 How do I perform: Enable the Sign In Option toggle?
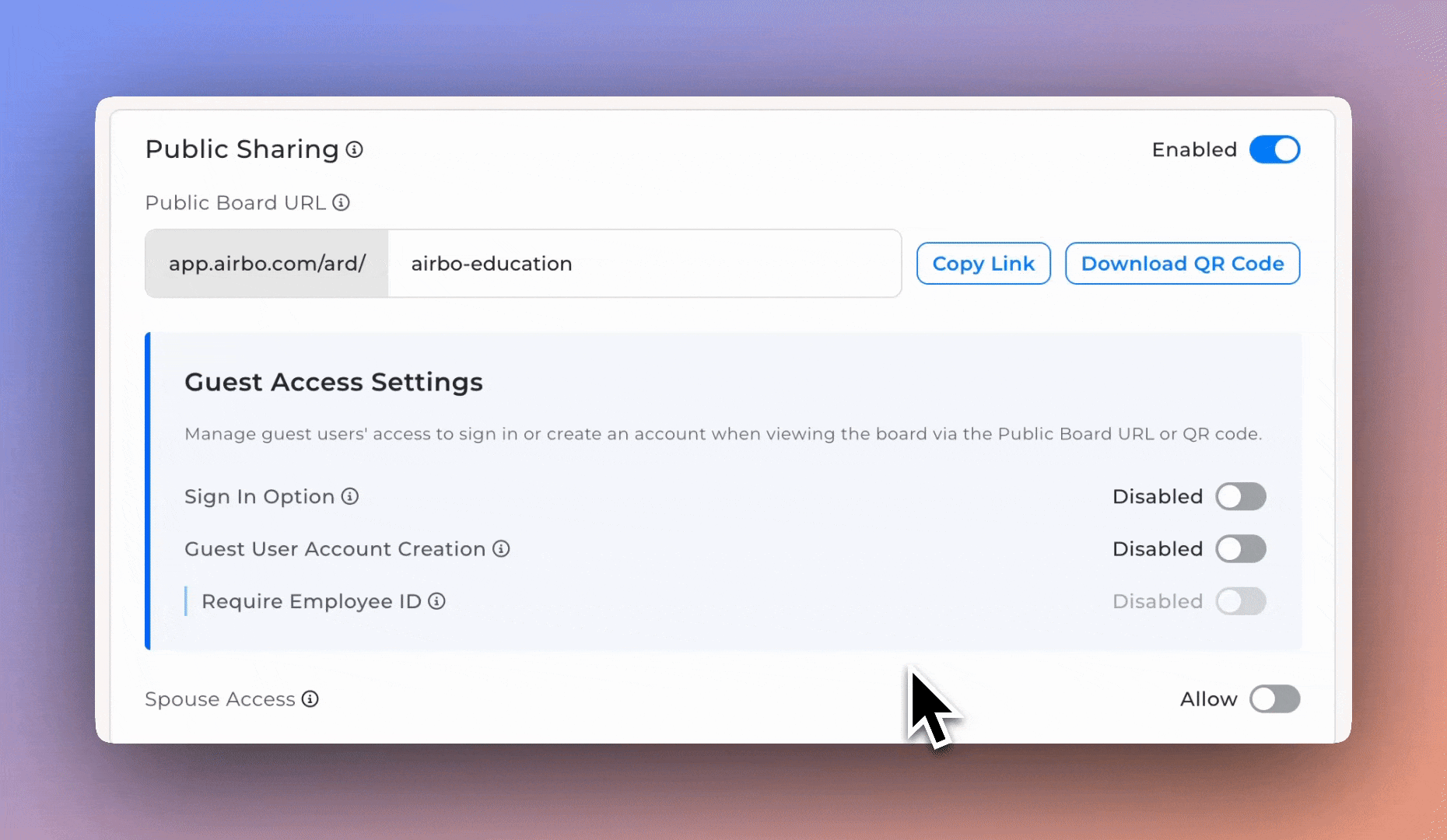[x=1241, y=496]
